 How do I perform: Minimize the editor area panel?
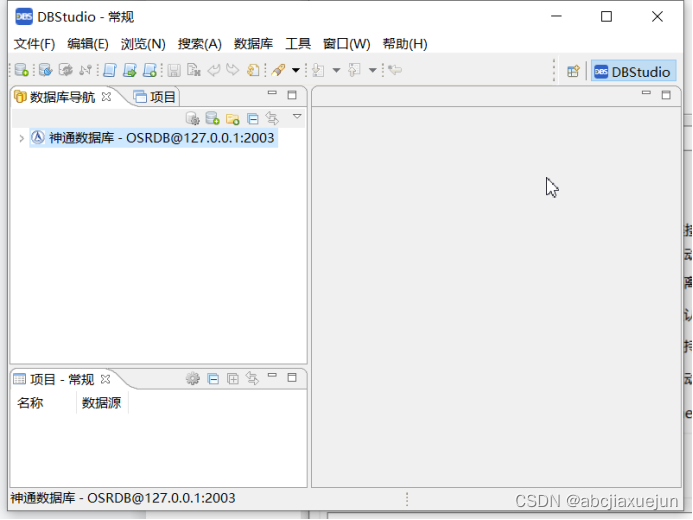point(646,93)
